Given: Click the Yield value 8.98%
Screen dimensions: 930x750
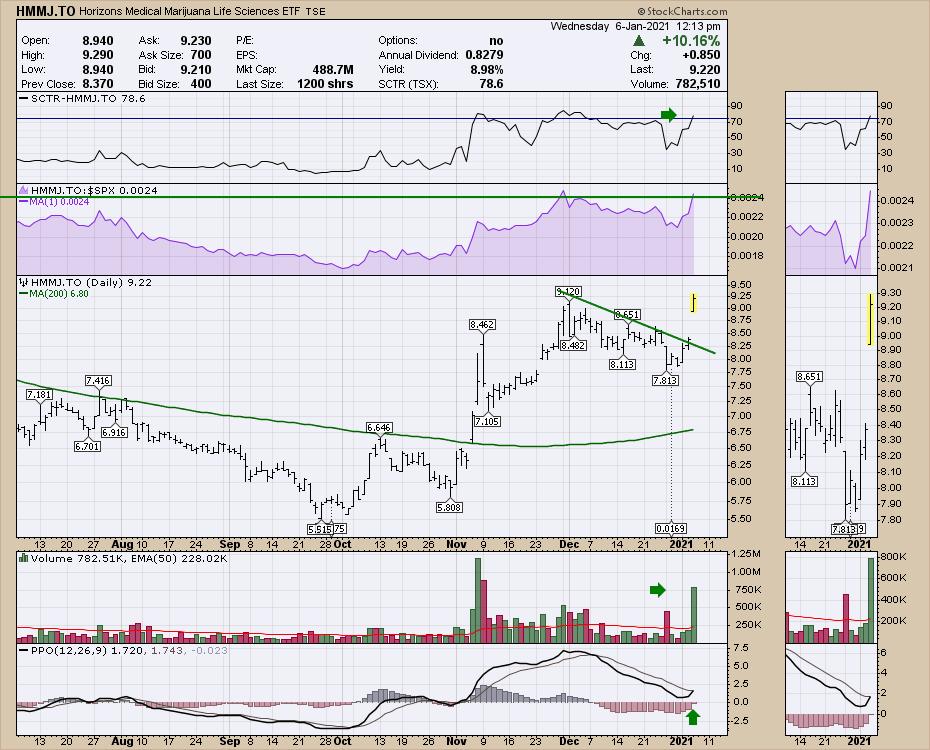Looking at the screenshot, I should (486, 69).
